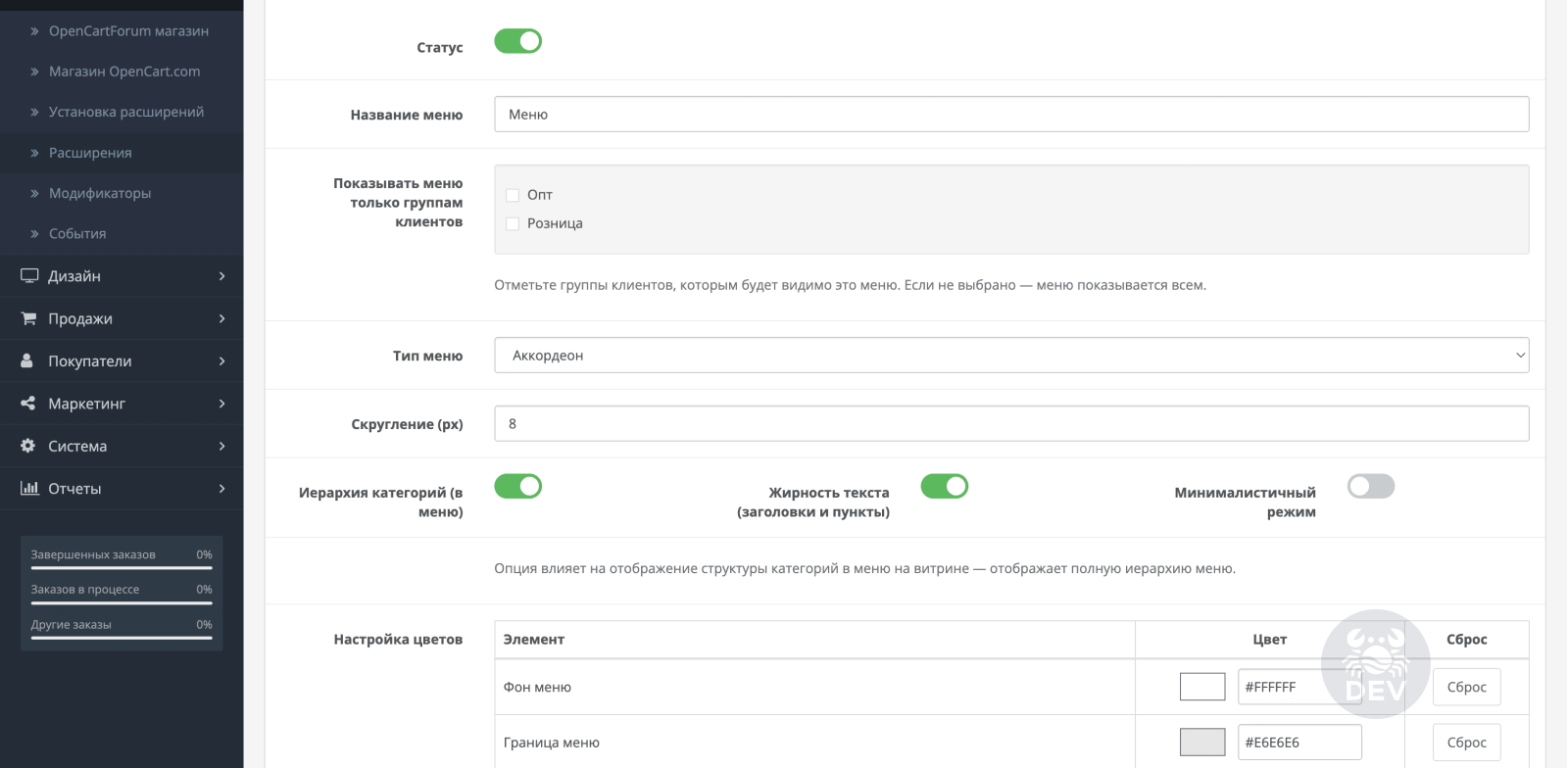Viewport: 1568px width, 768px height.
Task: Expand the Продажи menu chevron
Action: 222,318
